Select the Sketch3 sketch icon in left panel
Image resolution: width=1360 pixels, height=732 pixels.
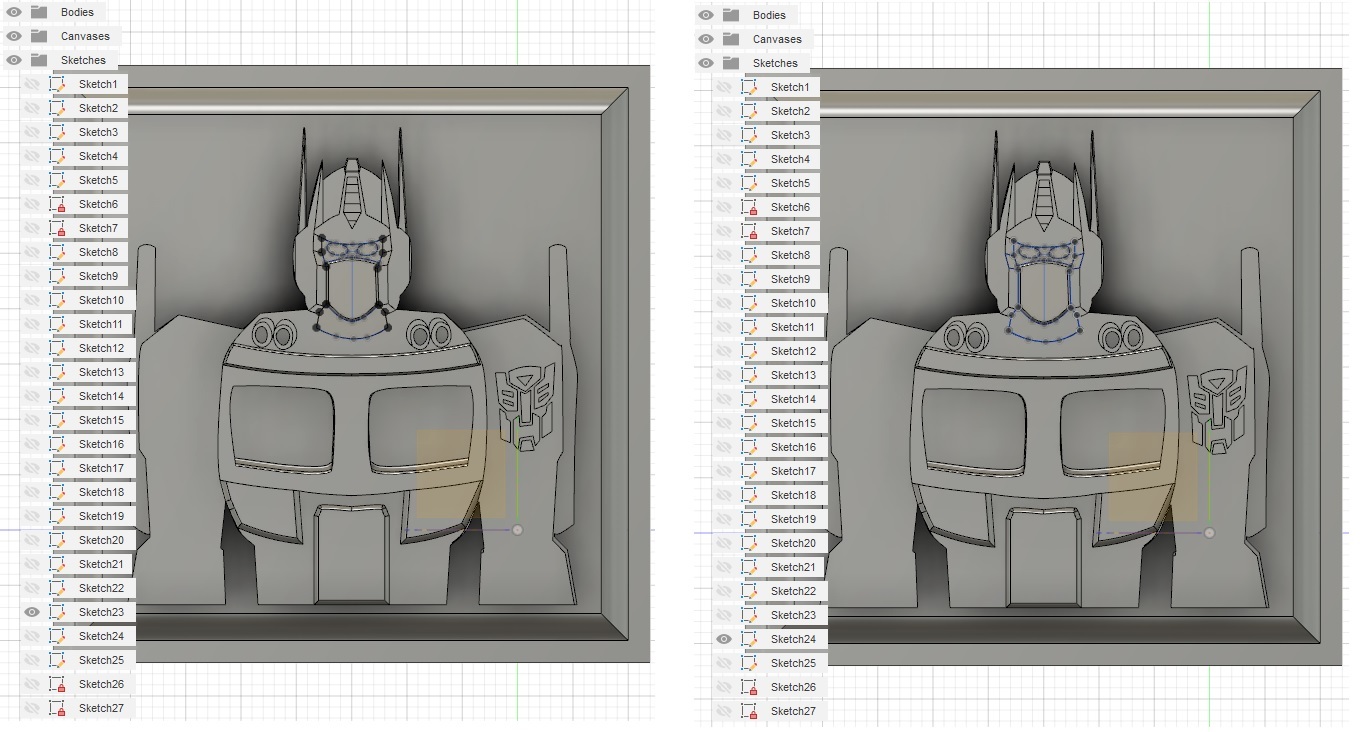click(x=58, y=132)
